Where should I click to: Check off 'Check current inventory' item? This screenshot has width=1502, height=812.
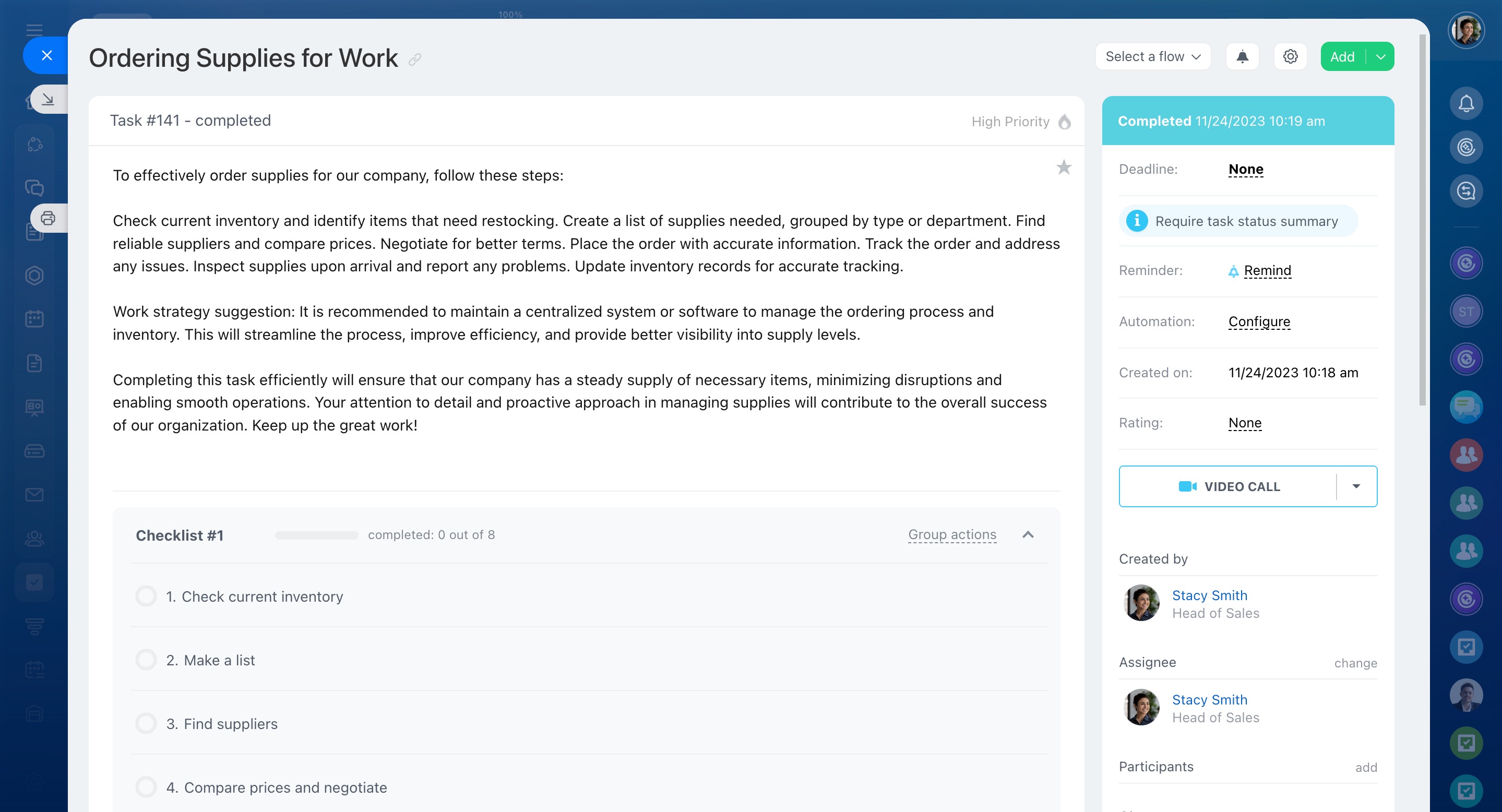(146, 596)
